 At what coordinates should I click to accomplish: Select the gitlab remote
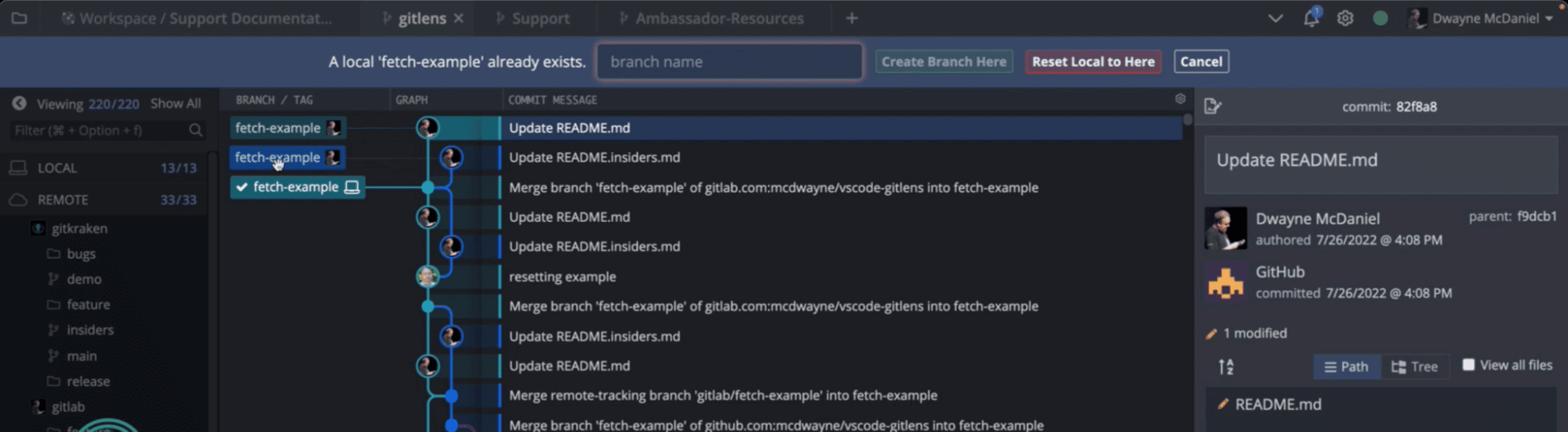pyautogui.click(x=68, y=407)
